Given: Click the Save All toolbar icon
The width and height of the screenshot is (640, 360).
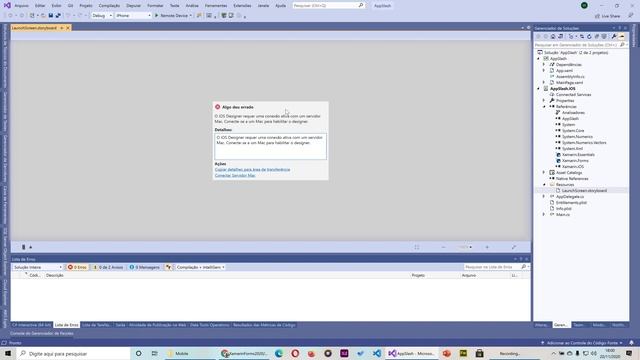Looking at the screenshot, I should point(58,16).
